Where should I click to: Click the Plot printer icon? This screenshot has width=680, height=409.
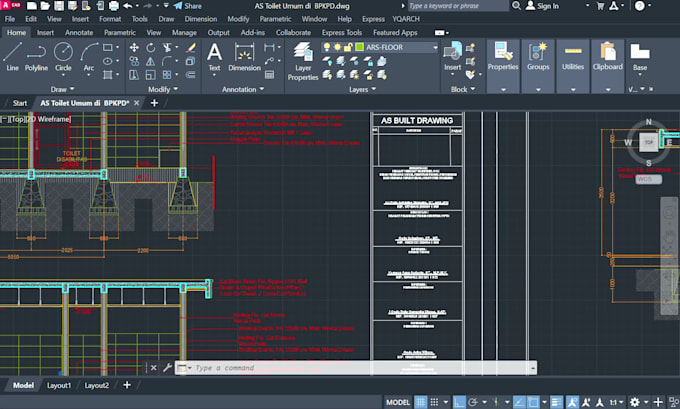[x=114, y=6]
